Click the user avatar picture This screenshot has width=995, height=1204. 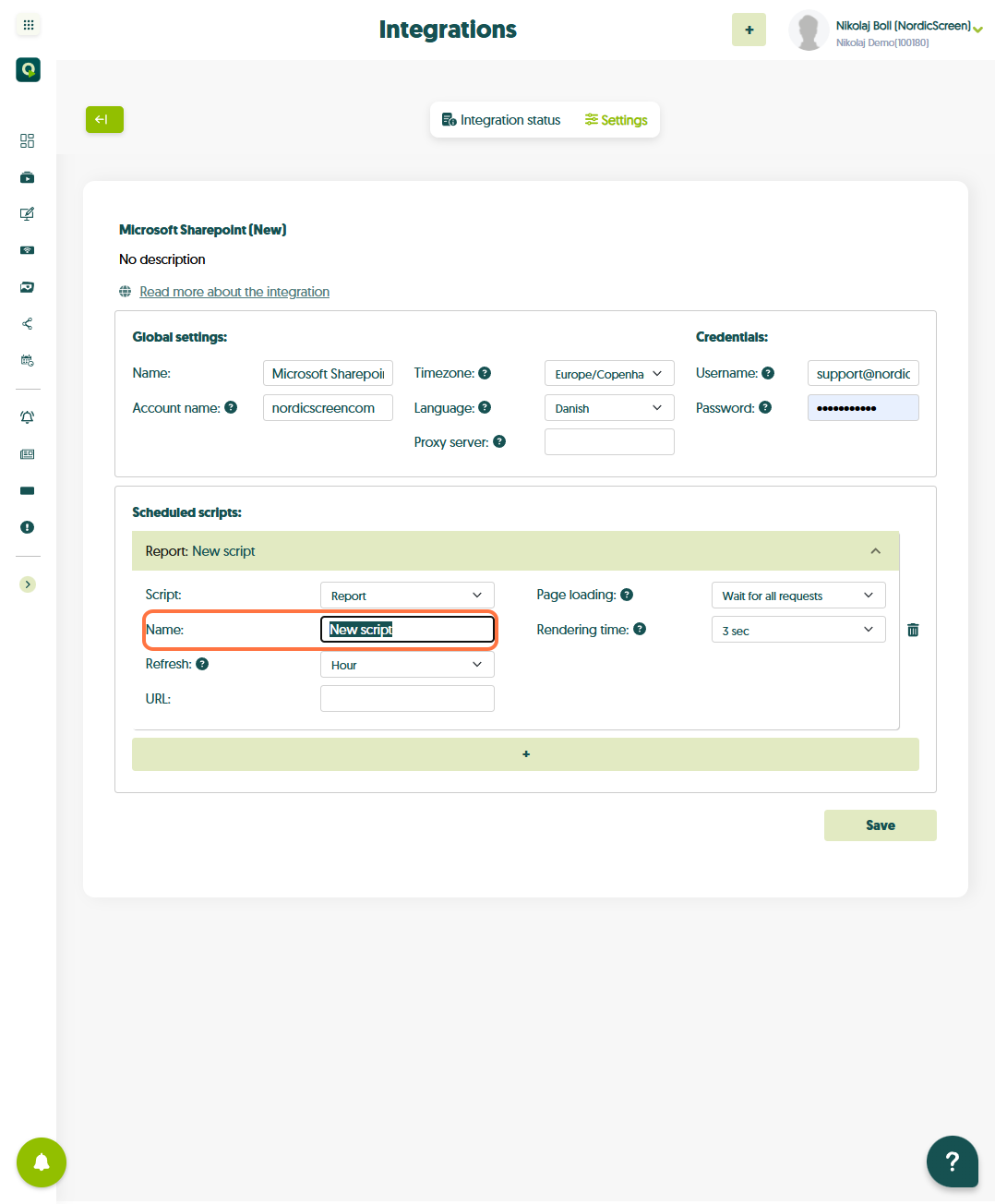(x=809, y=30)
